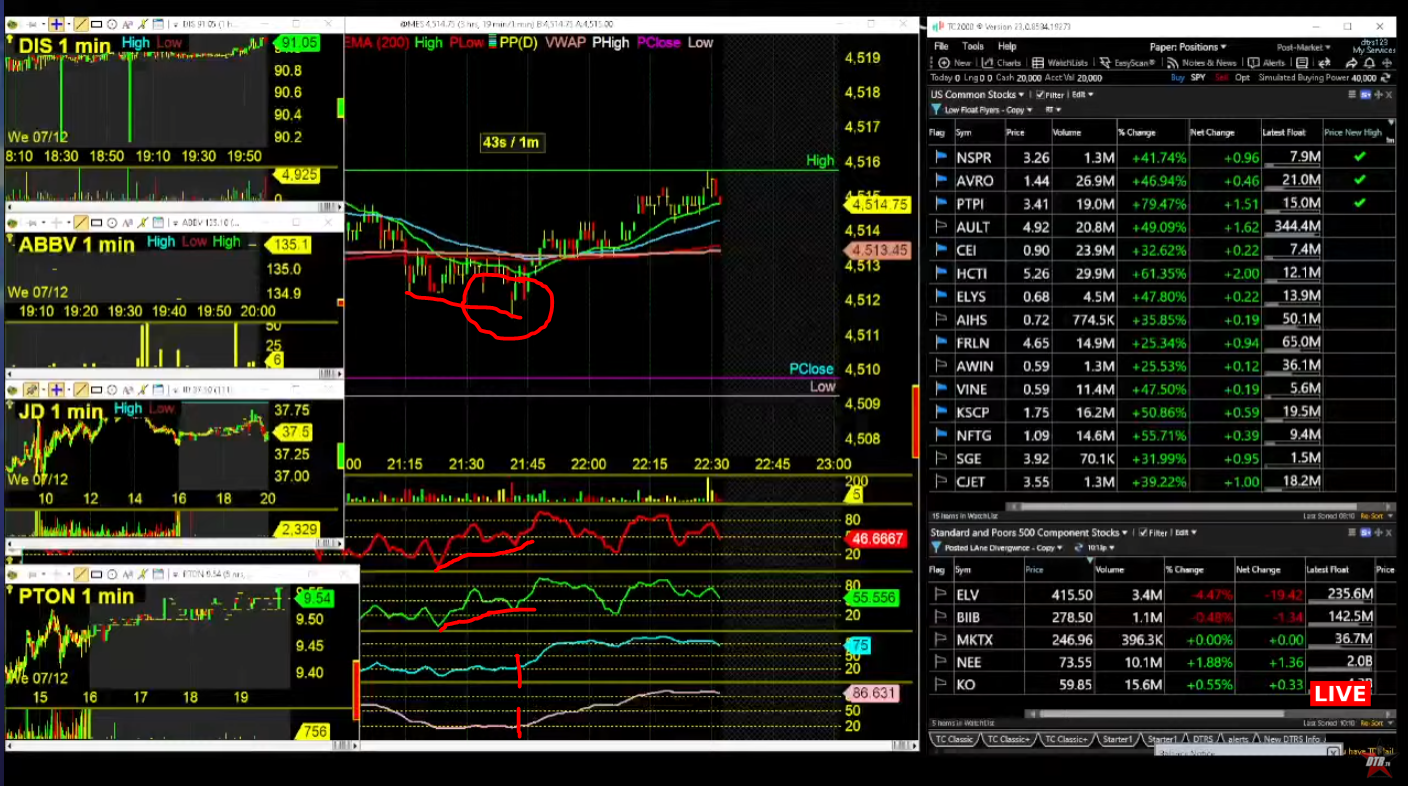Switch to the first TC Classic layout tab

click(954, 739)
